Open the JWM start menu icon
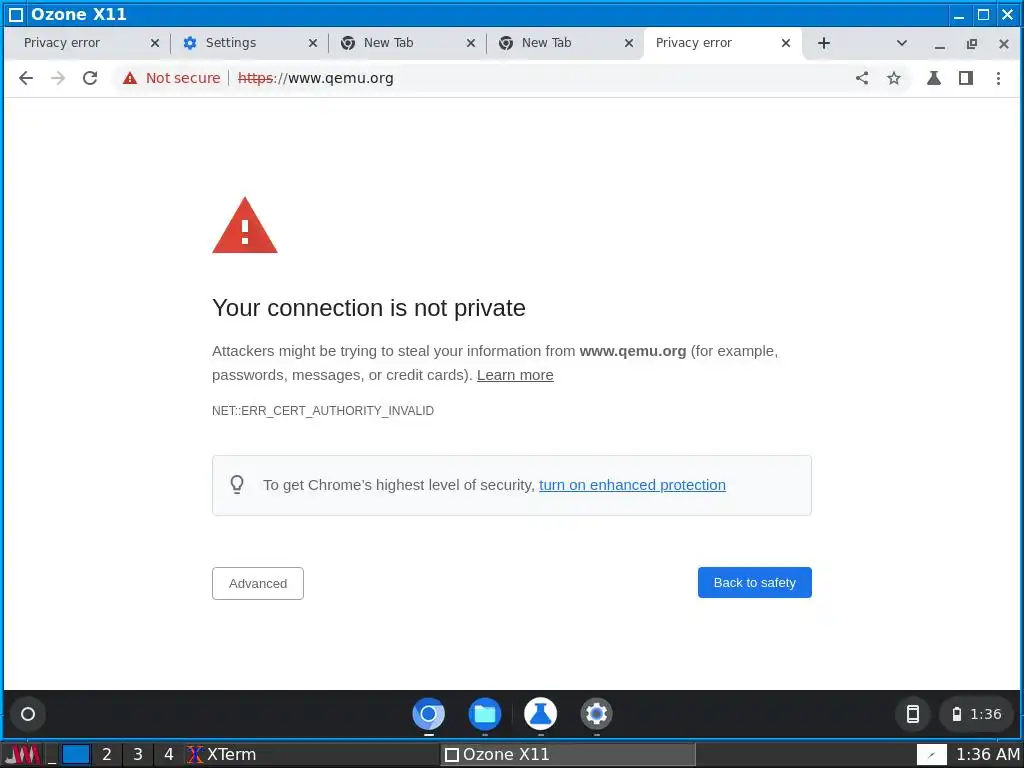The width and height of the screenshot is (1024, 768). click(23, 755)
